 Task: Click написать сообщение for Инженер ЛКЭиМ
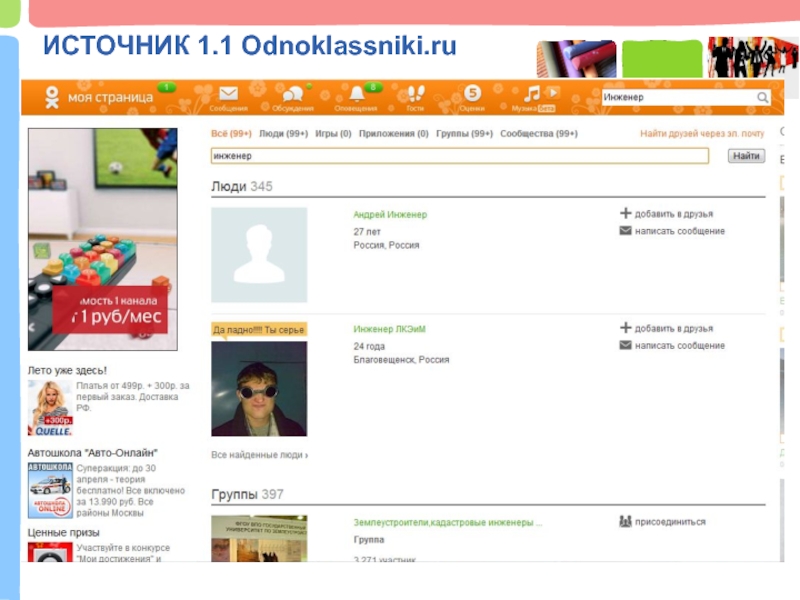680,345
